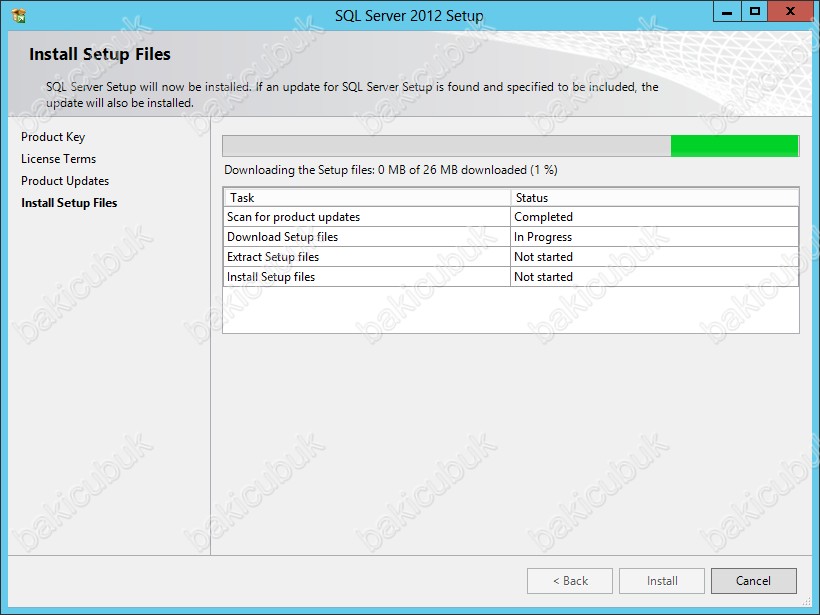Click the 'Install Setup Files' page heading
The height and width of the screenshot is (615, 820).
[x=100, y=54]
